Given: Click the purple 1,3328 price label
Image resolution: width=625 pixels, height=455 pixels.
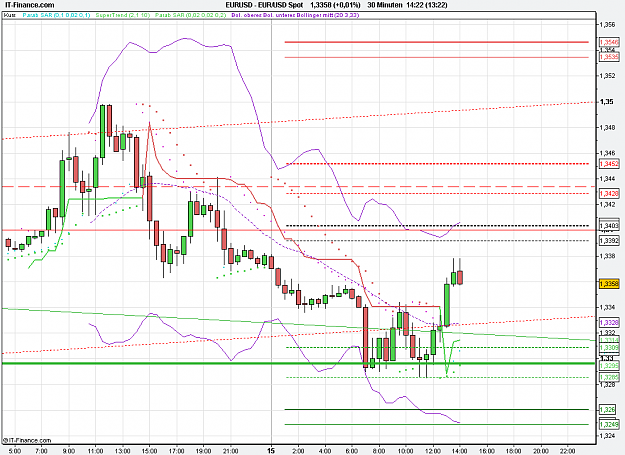Looking at the screenshot, I should (609, 322).
